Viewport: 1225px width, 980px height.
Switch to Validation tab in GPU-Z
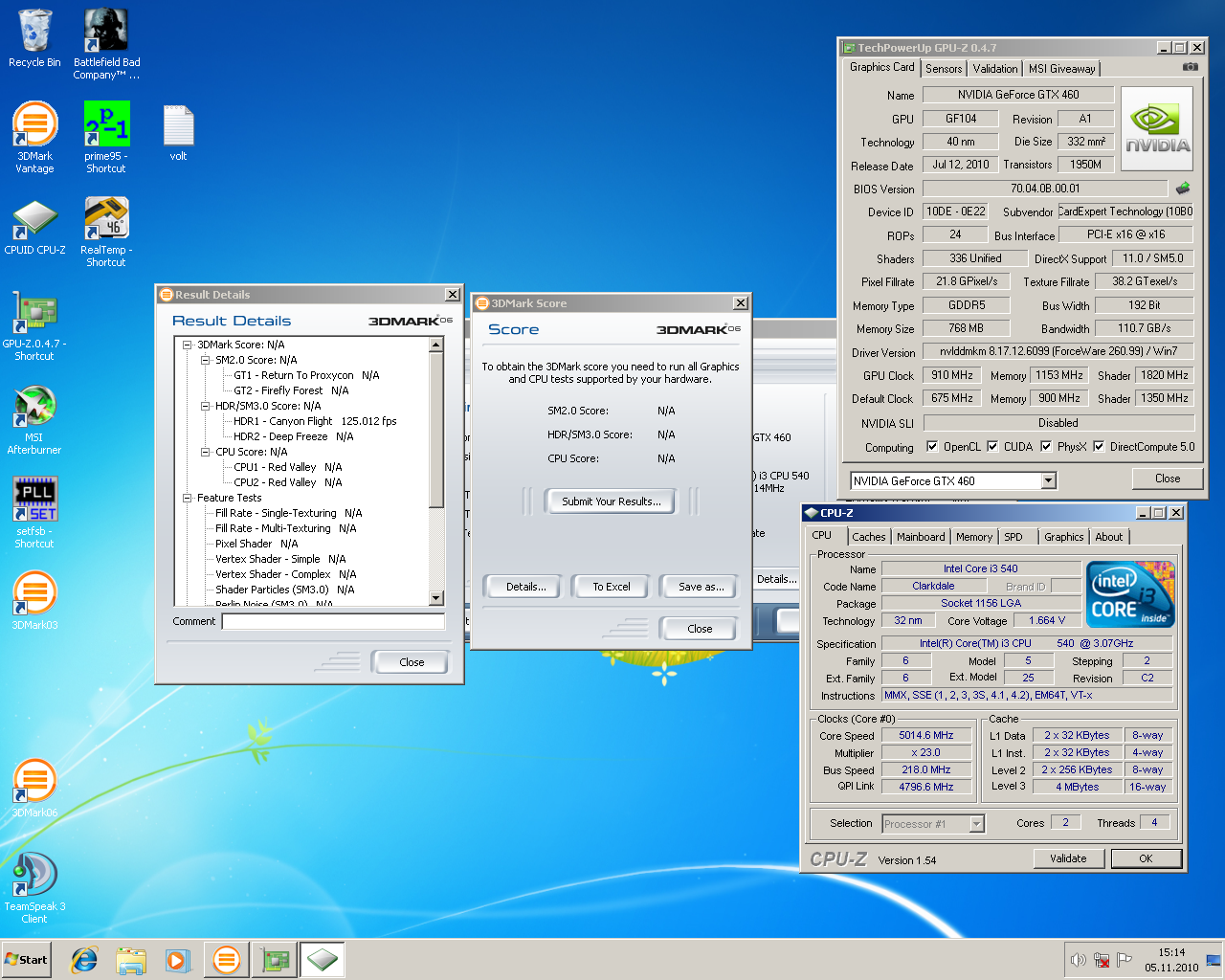tap(995, 69)
